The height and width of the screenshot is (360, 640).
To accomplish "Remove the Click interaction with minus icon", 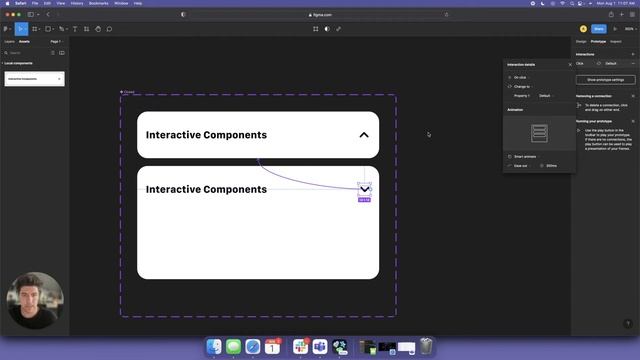I will [x=633, y=64].
